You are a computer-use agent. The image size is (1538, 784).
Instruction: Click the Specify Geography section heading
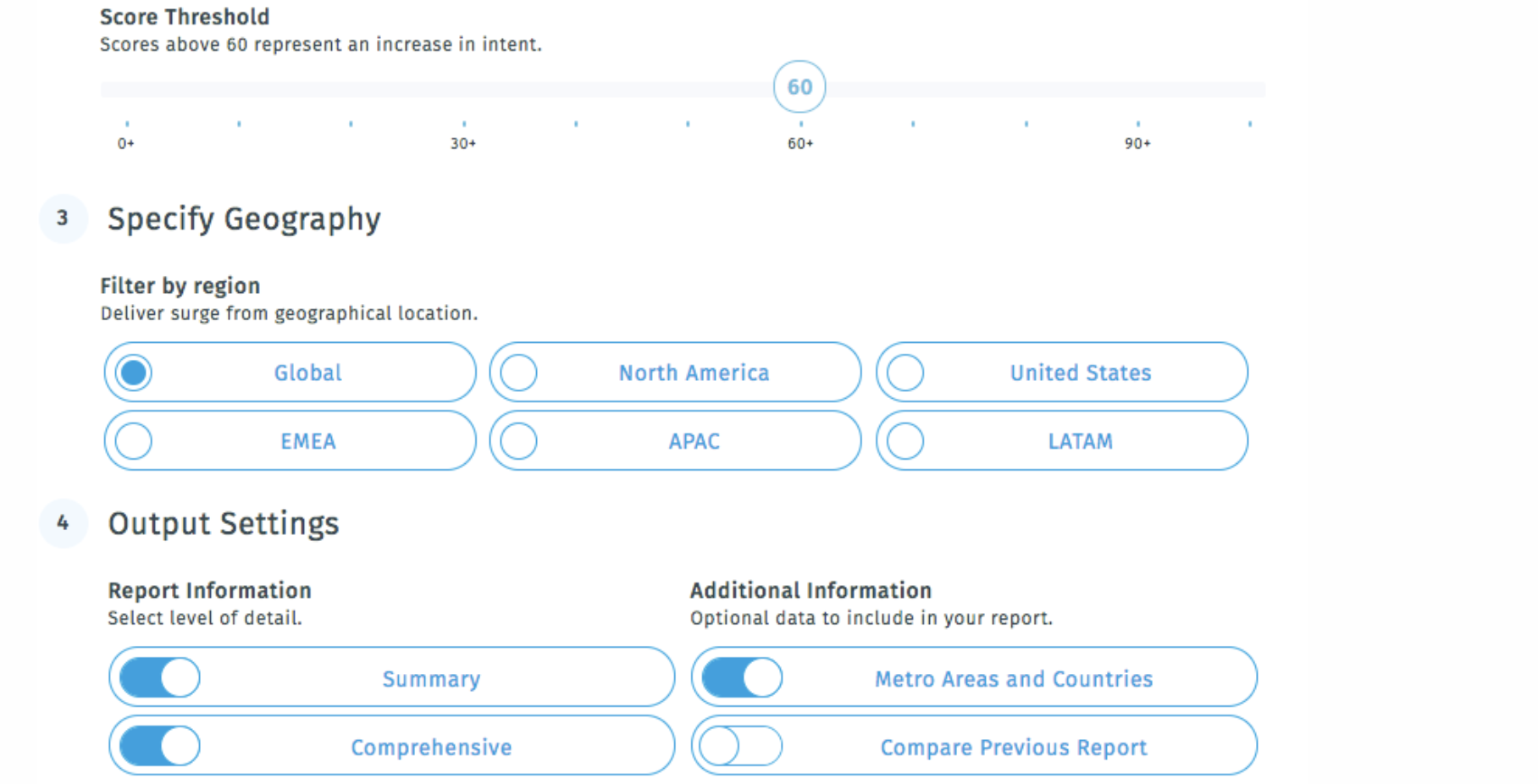coord(244,218)
